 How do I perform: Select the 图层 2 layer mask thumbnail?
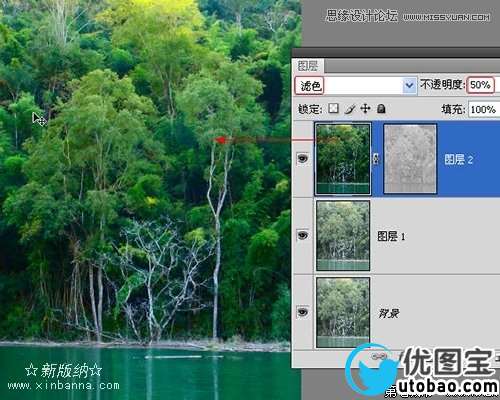tap(410, 159)
